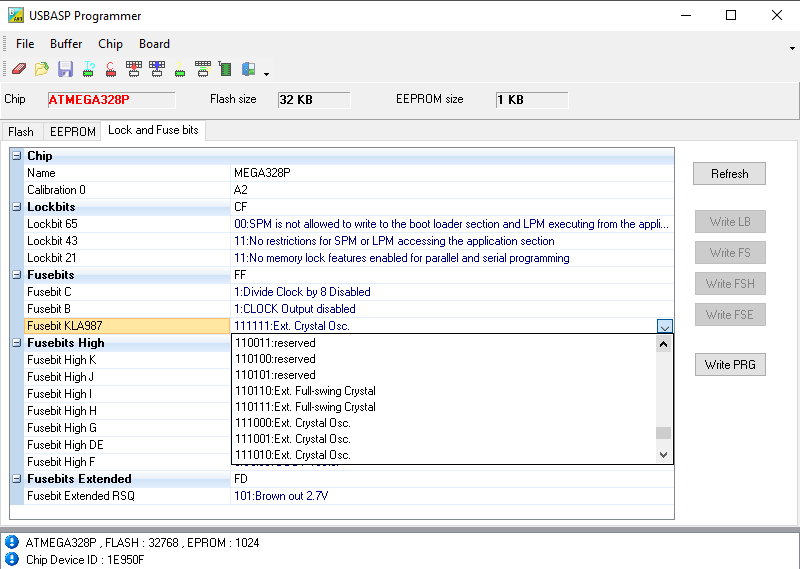The image size is (800, 569).
Task: Click the red C chip icon
Action: pos(111,69)
